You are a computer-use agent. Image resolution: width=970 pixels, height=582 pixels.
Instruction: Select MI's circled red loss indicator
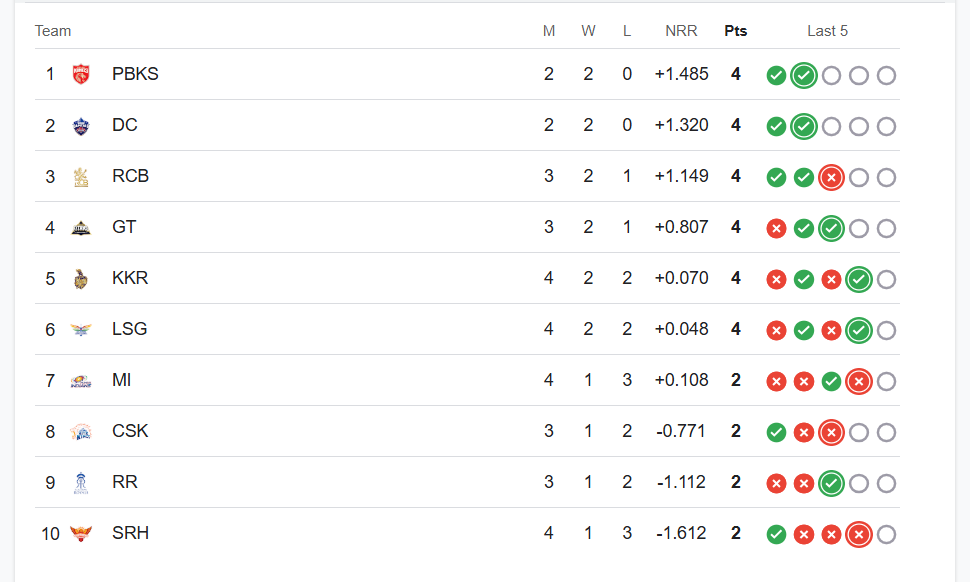[859, 382]
